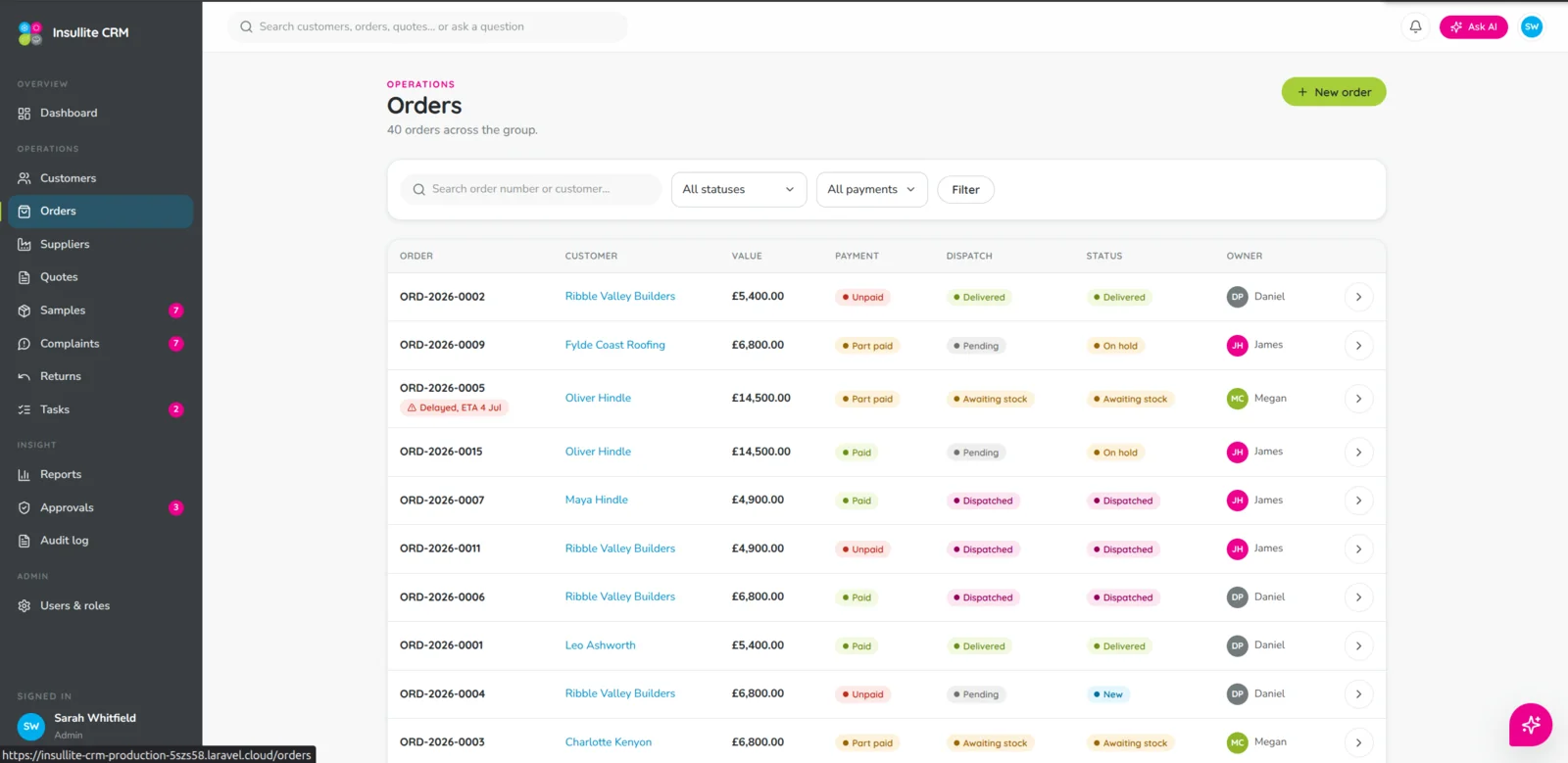Open customer Leo Ashworth link

coord(600,645)
